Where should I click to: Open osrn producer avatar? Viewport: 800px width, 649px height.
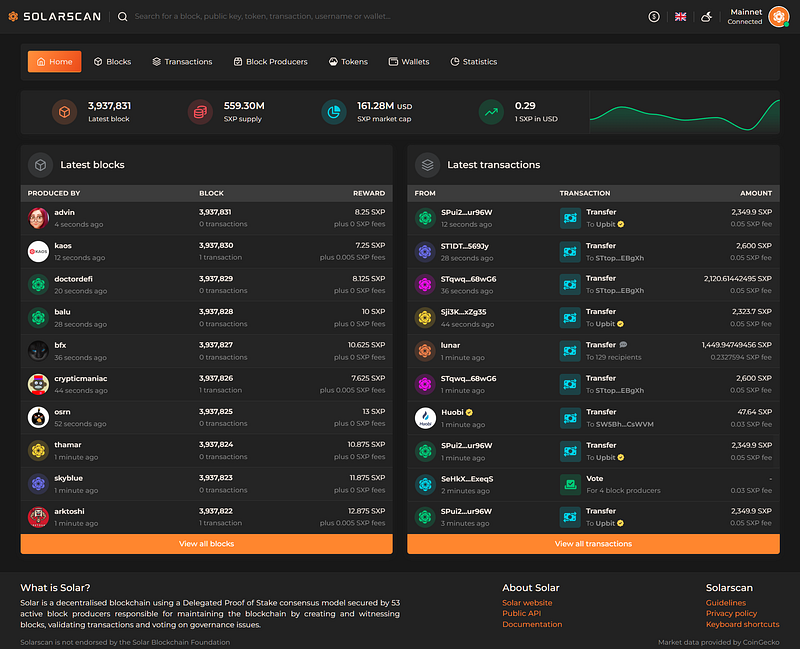[38, 417]
